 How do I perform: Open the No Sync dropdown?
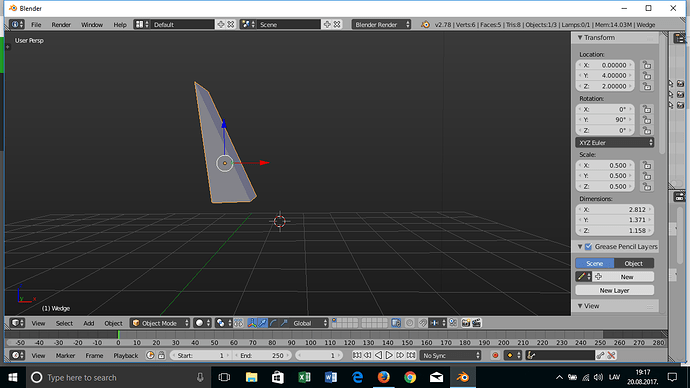[x=451, y=355]
